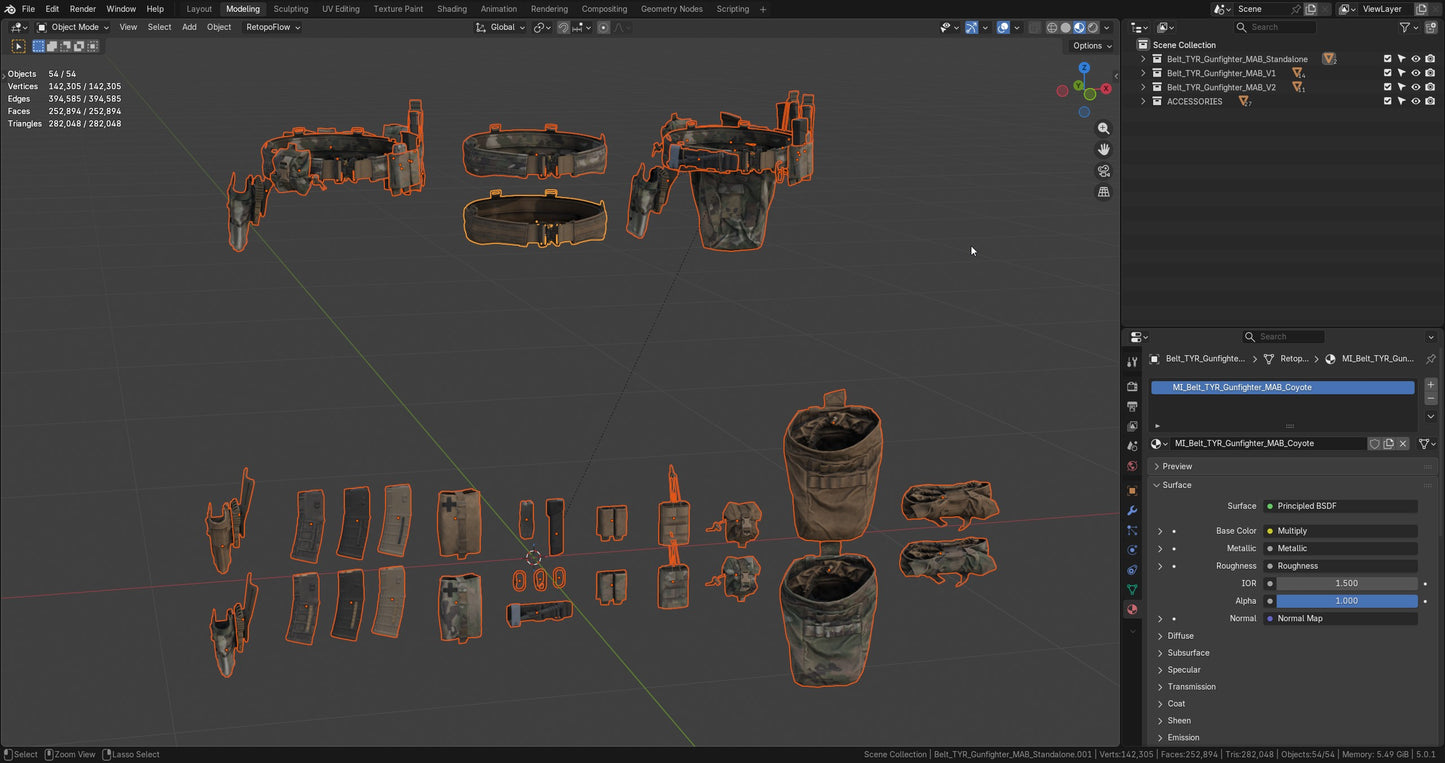Select wireframe viewport shading mode

coord(1052,28)
